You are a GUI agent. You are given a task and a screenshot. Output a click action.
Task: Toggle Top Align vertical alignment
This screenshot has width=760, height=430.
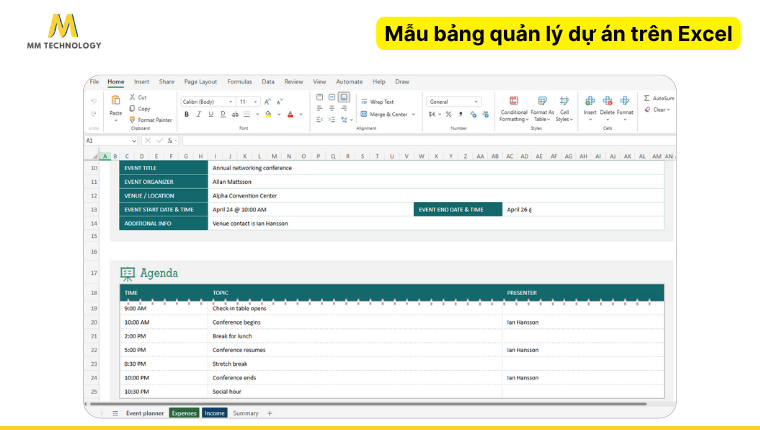[319, 97]
